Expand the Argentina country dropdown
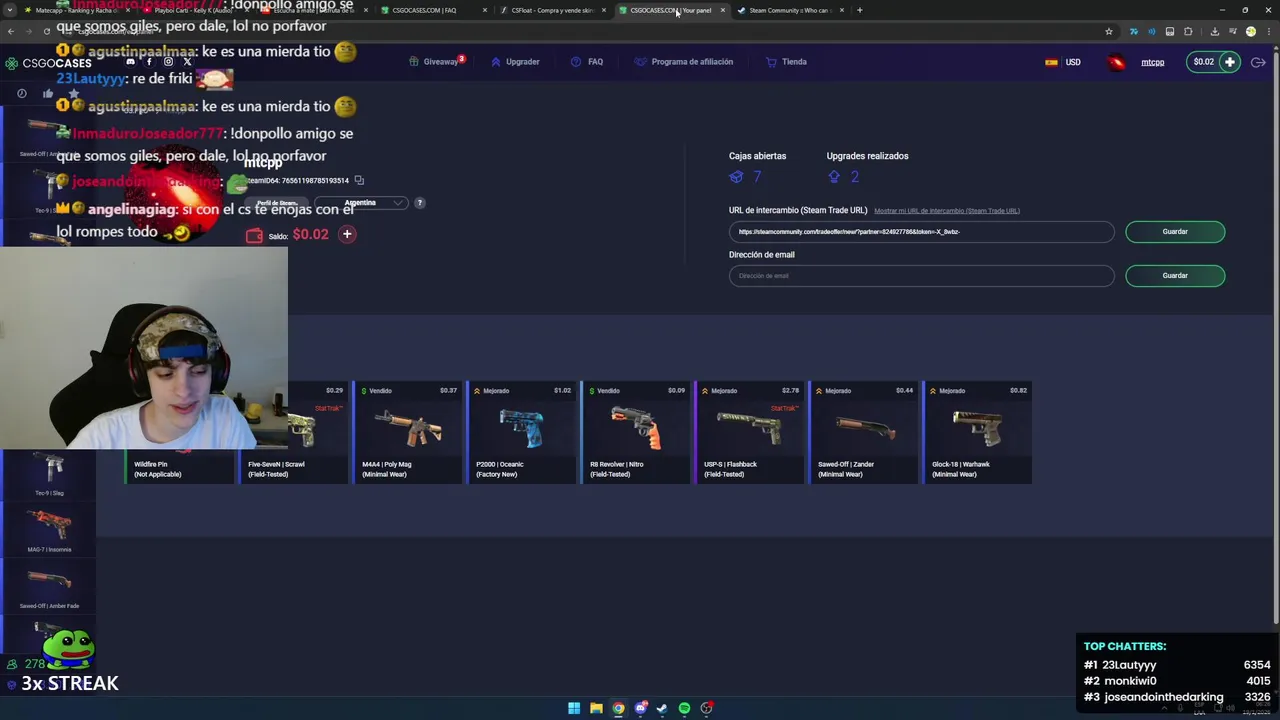Viewport: 1280px width, 720px height. click(361, 203)
